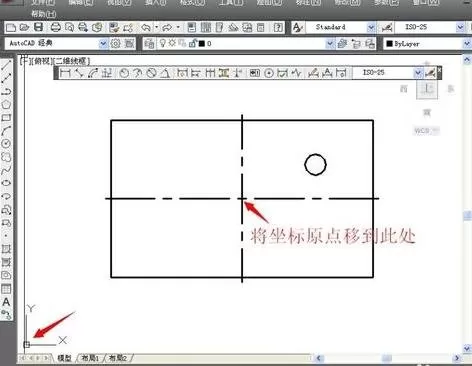Open the ByLayer color dropdown

467,43
